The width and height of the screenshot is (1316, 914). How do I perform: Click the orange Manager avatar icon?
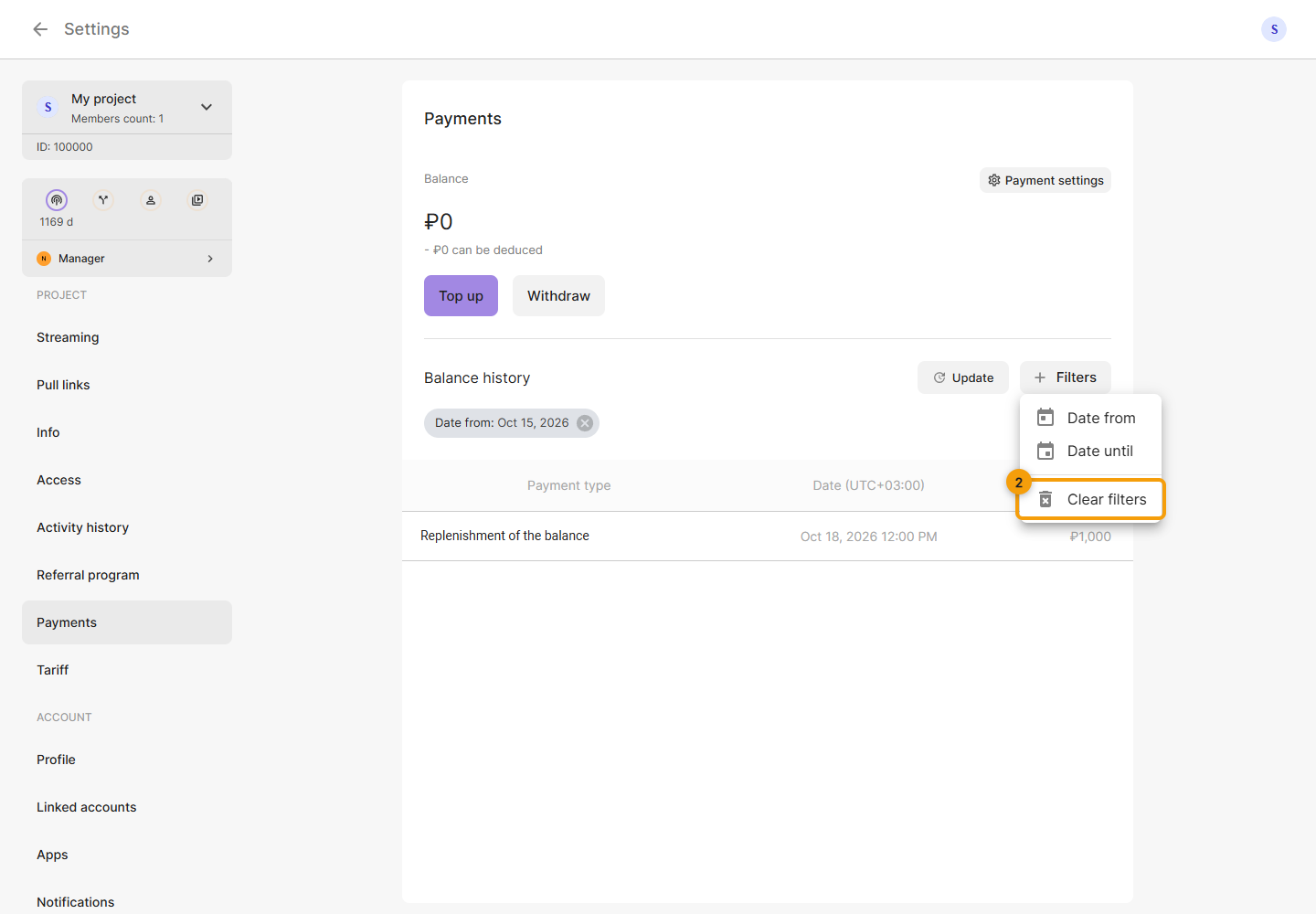(x=44, y=259)
